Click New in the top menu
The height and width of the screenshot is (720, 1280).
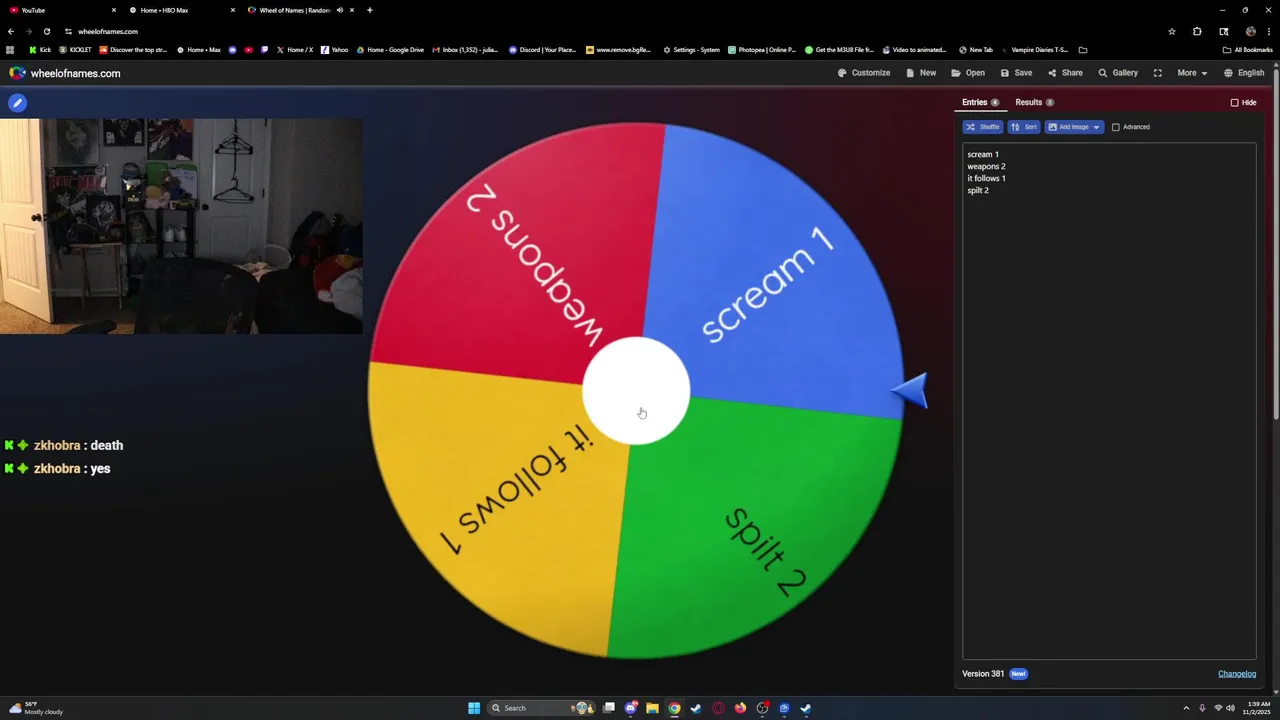tap(921, 73)
